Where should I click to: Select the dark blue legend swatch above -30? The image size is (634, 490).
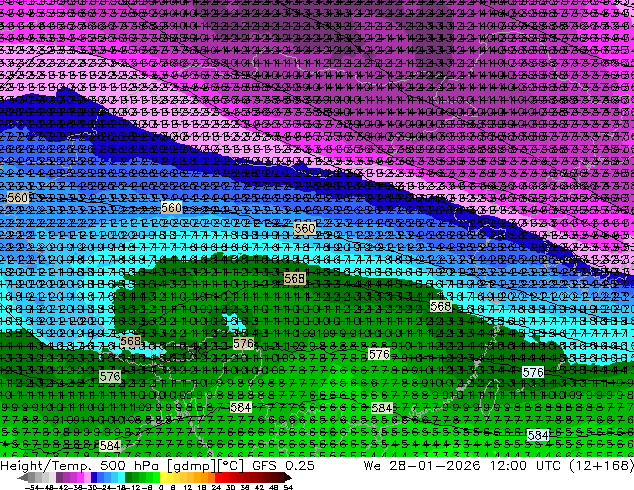[94, 477]
